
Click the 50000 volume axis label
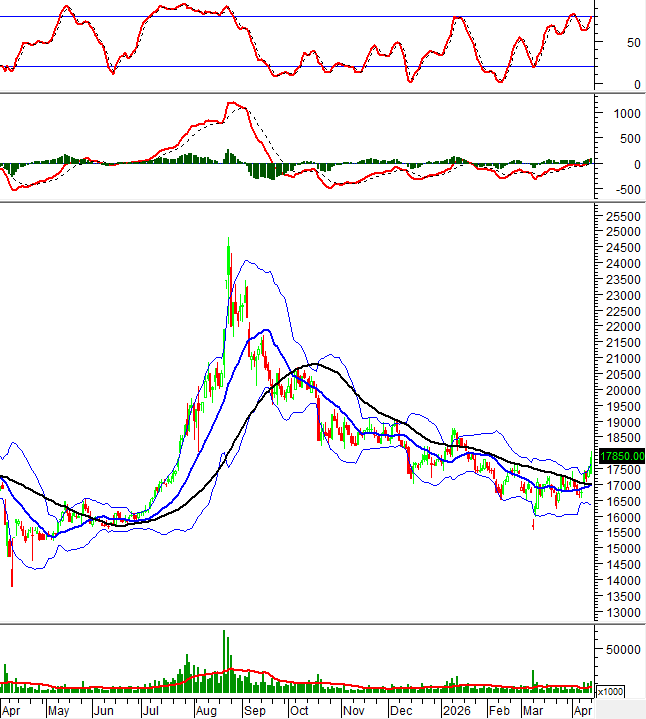coord(623,649)
